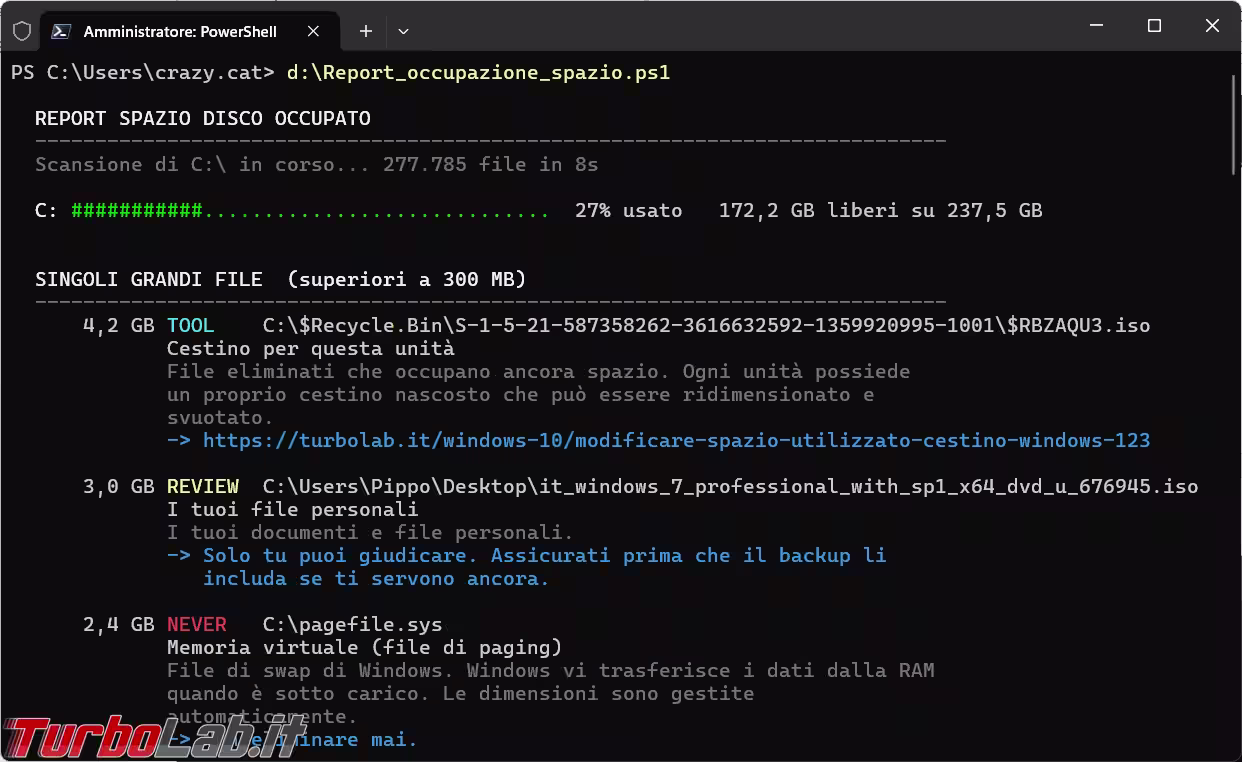Click the C:\pagefile.sys path

pos(353,624)
